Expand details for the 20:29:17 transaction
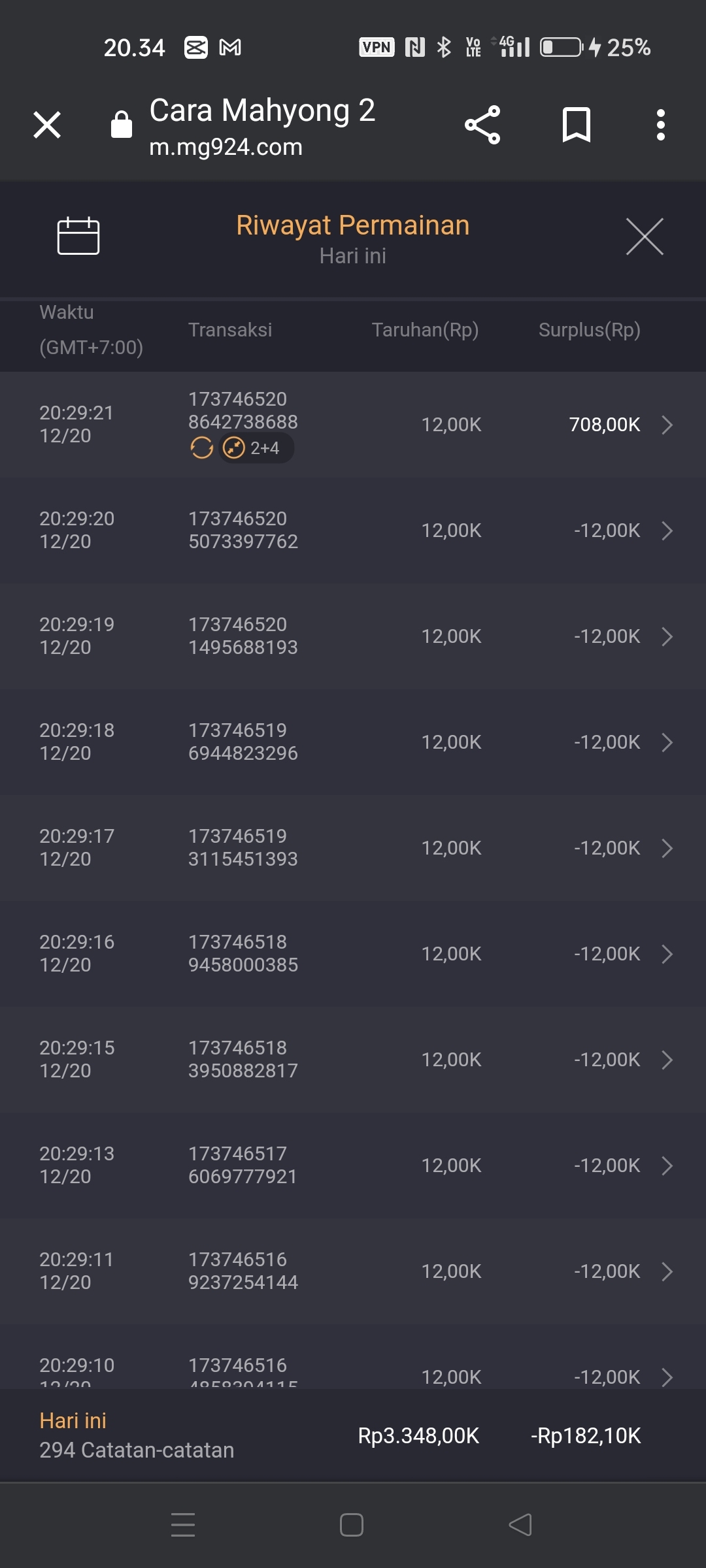706x1568 pixels. pos(667,848)
